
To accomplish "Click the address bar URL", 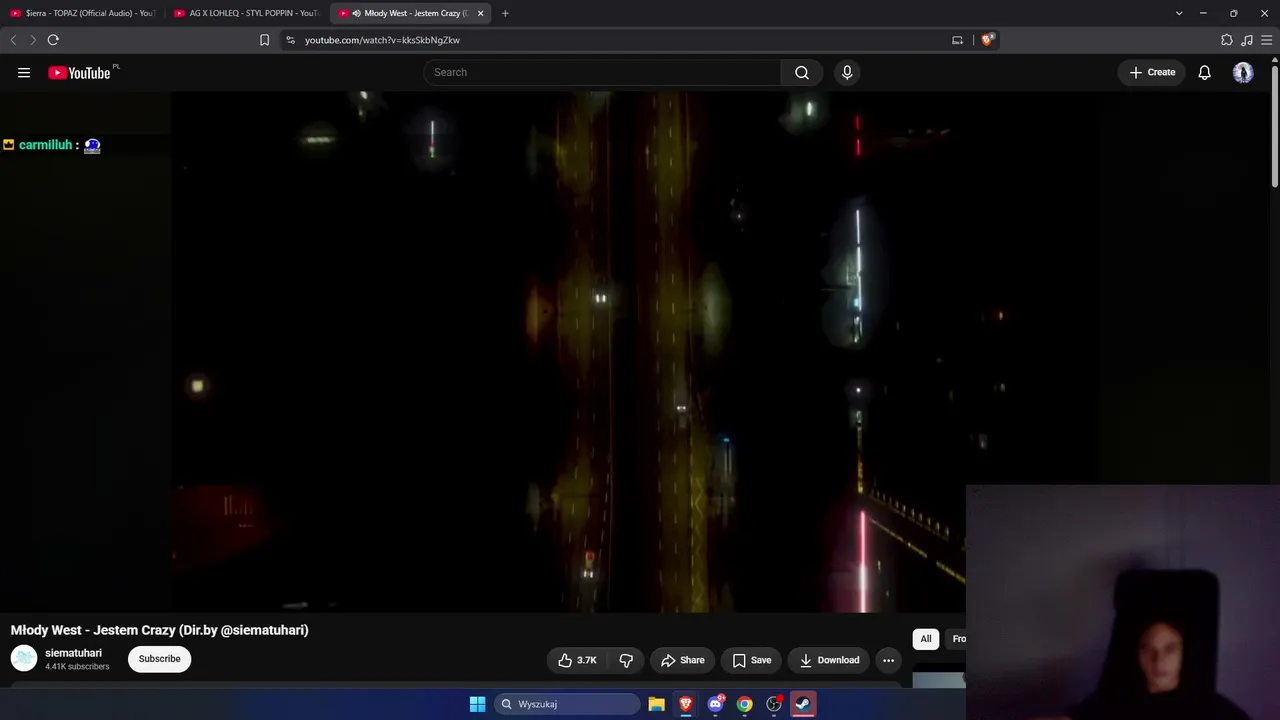I will point(382,40).
